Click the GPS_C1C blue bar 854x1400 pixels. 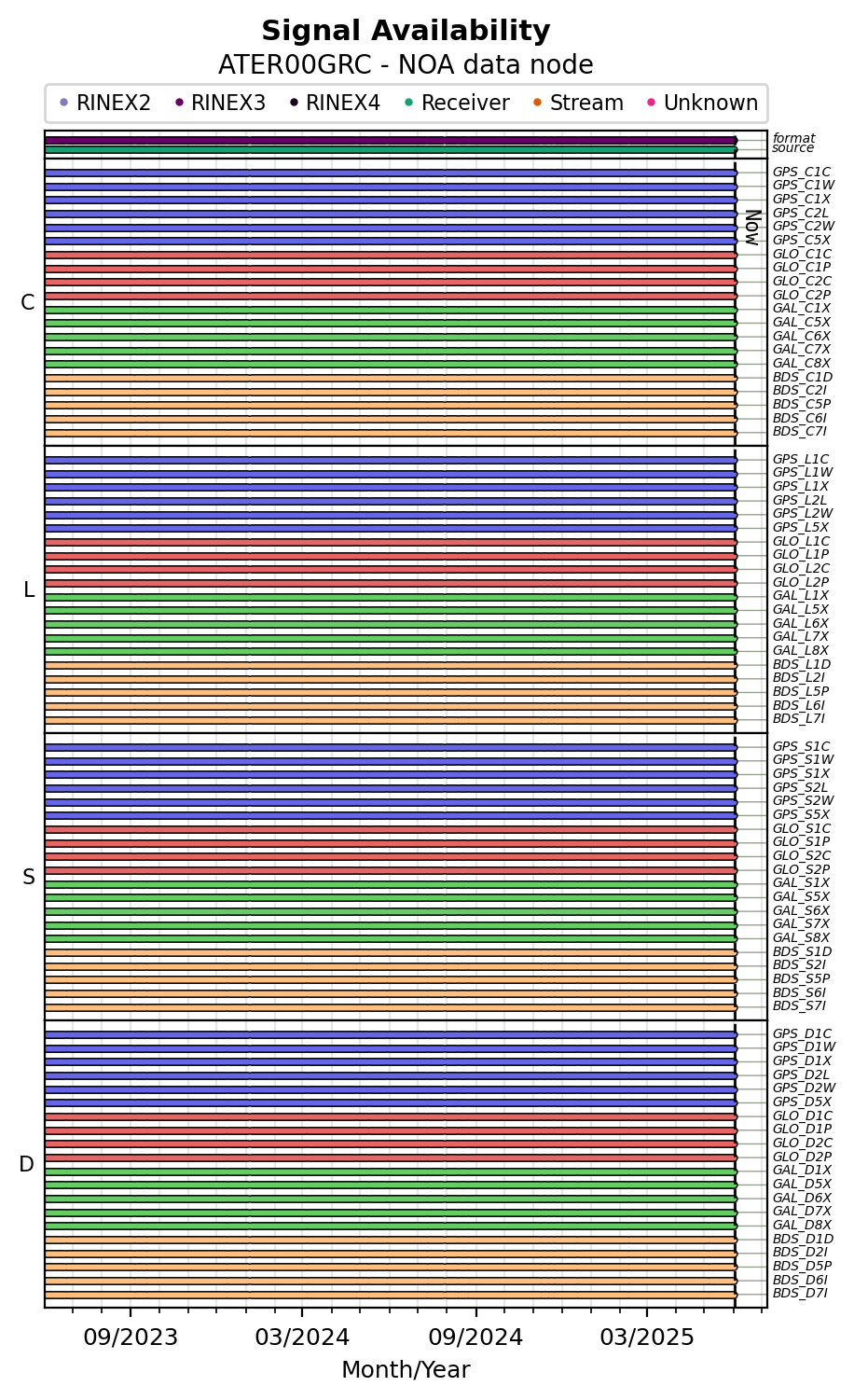click(391, 173)
